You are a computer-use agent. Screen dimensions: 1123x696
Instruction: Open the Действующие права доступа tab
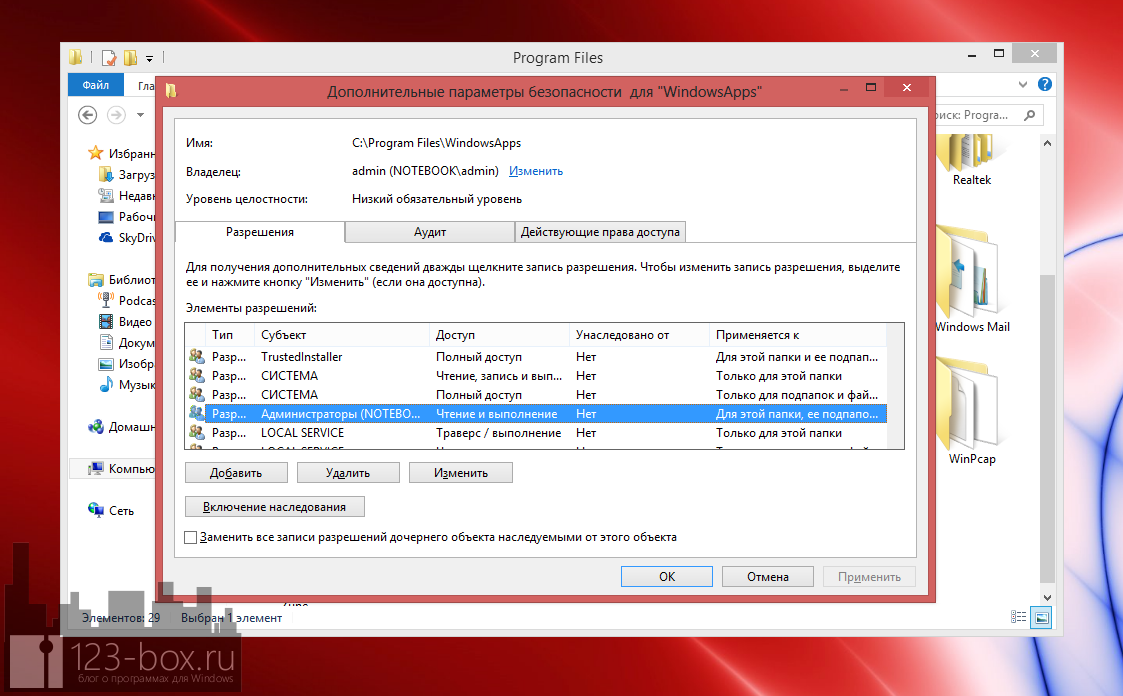600,232
